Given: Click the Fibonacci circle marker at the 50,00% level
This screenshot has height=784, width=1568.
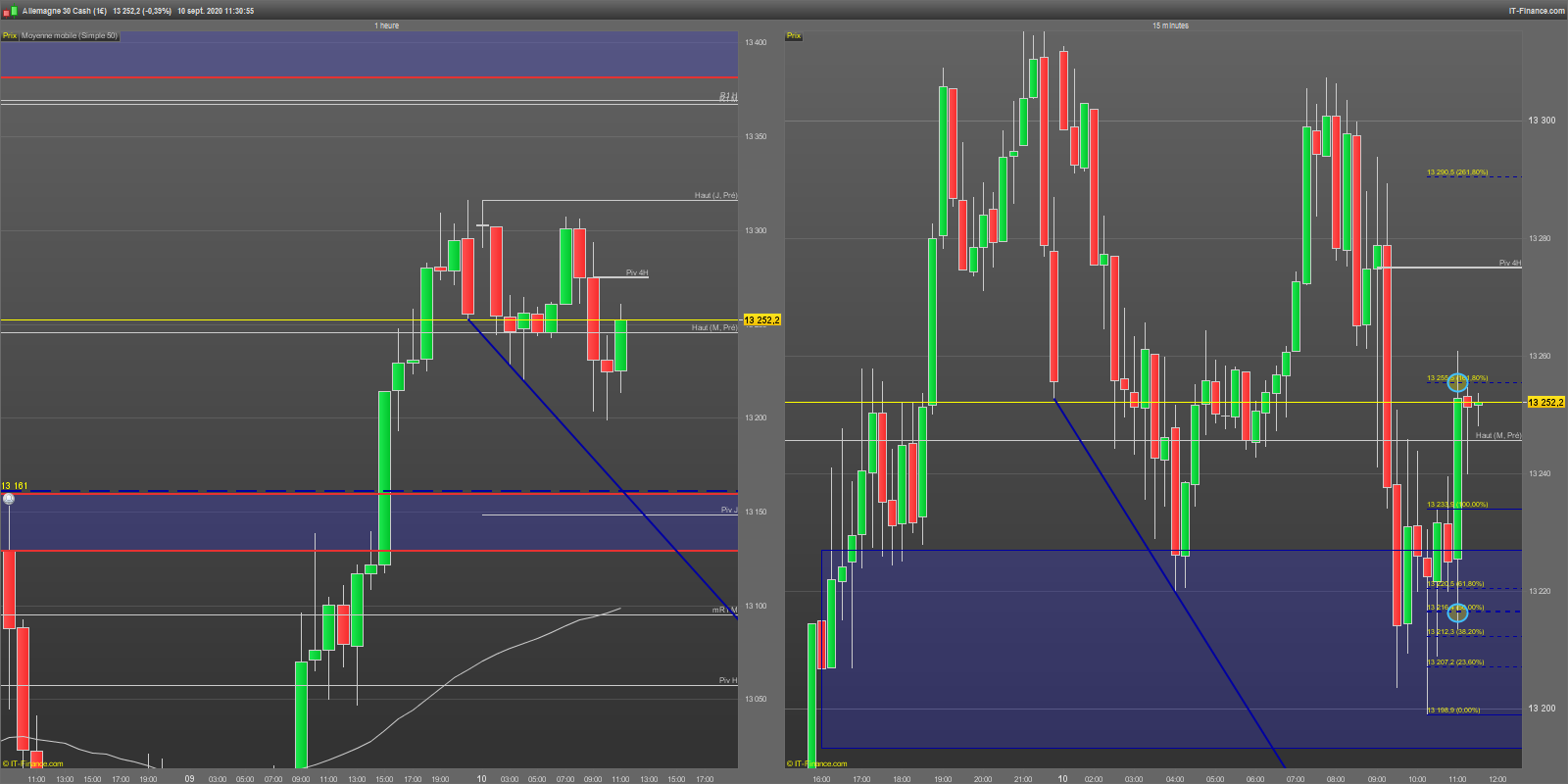Looking at the screenshot, I should 1457,612.
